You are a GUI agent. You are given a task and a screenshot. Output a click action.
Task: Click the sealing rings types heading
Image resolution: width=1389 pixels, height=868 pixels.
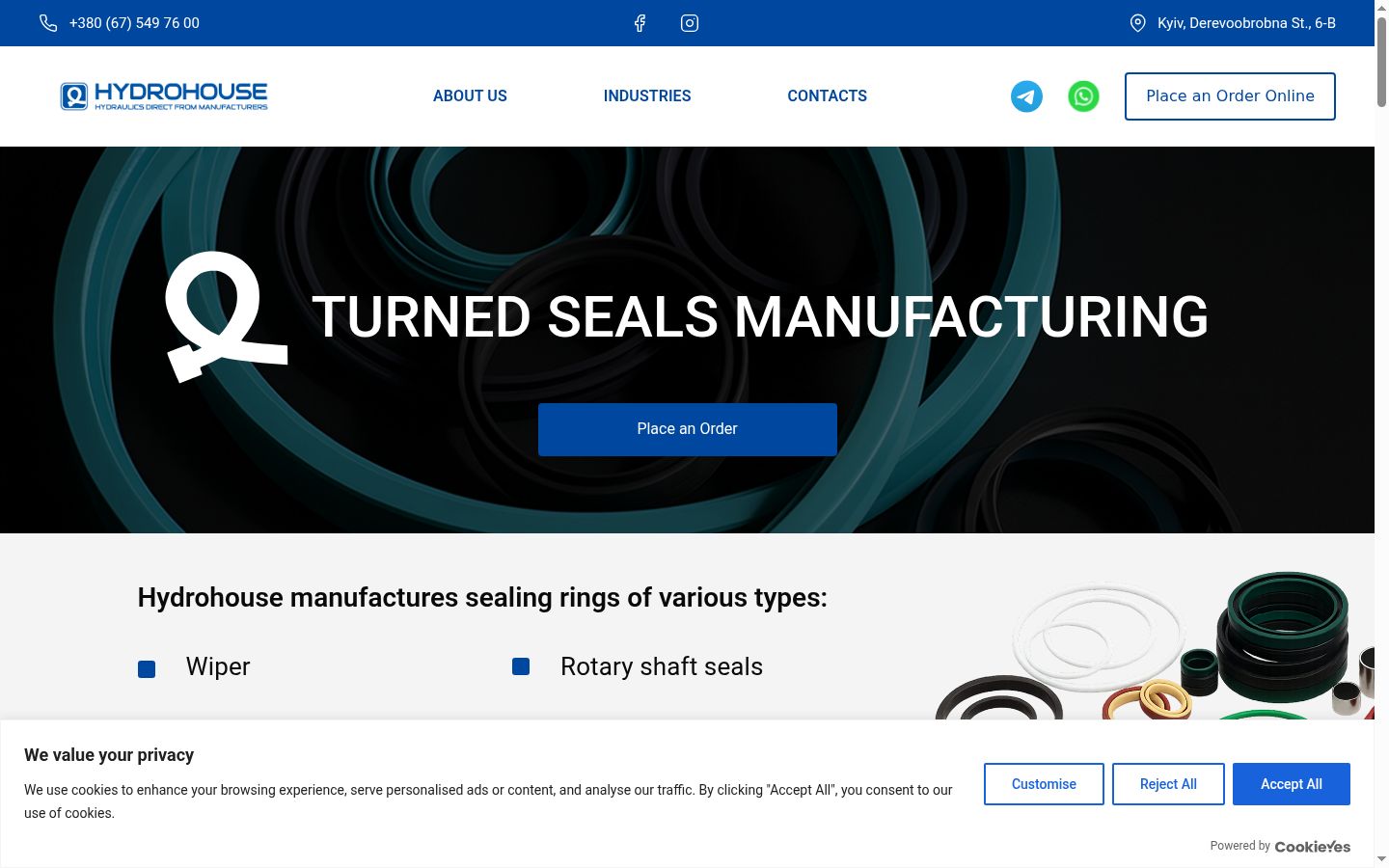tap(482, 598)
